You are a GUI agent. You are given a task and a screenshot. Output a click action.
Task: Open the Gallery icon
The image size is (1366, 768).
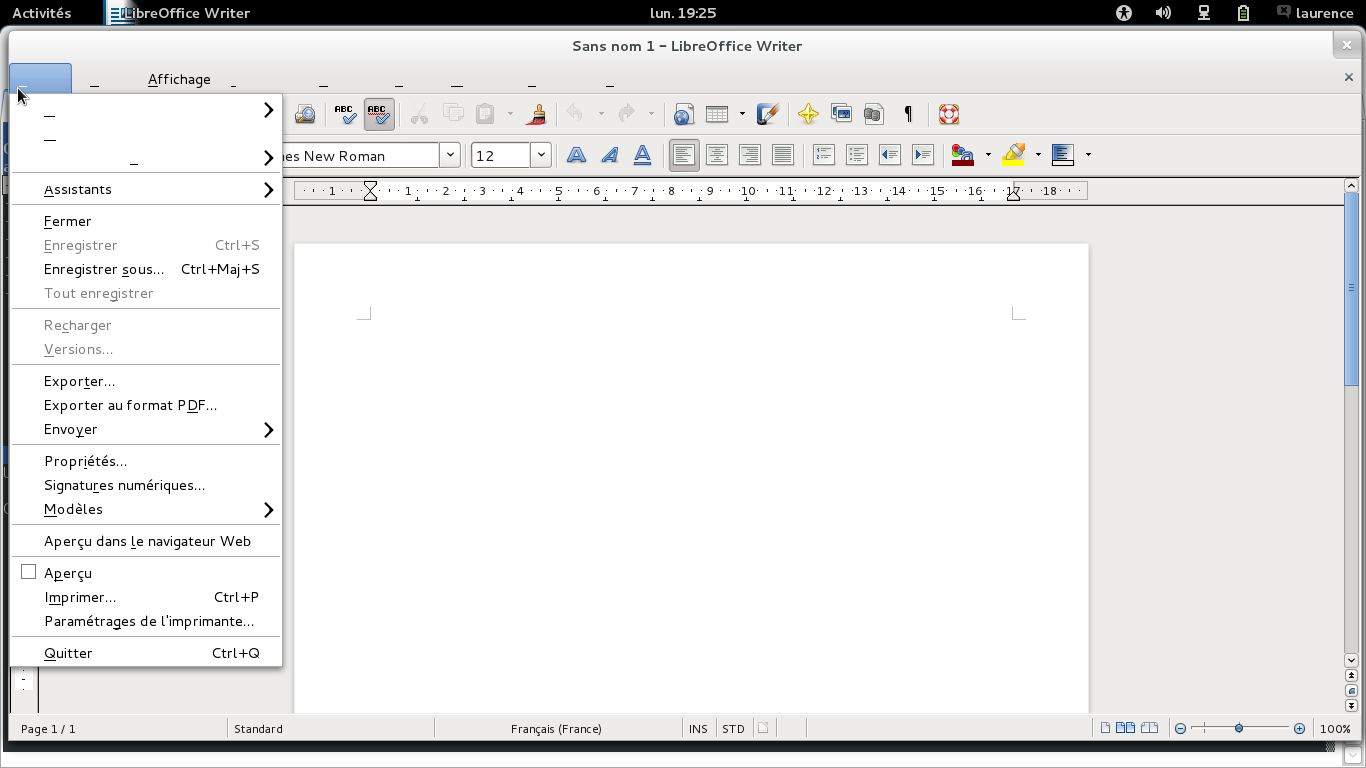click(x=841, y=114)
